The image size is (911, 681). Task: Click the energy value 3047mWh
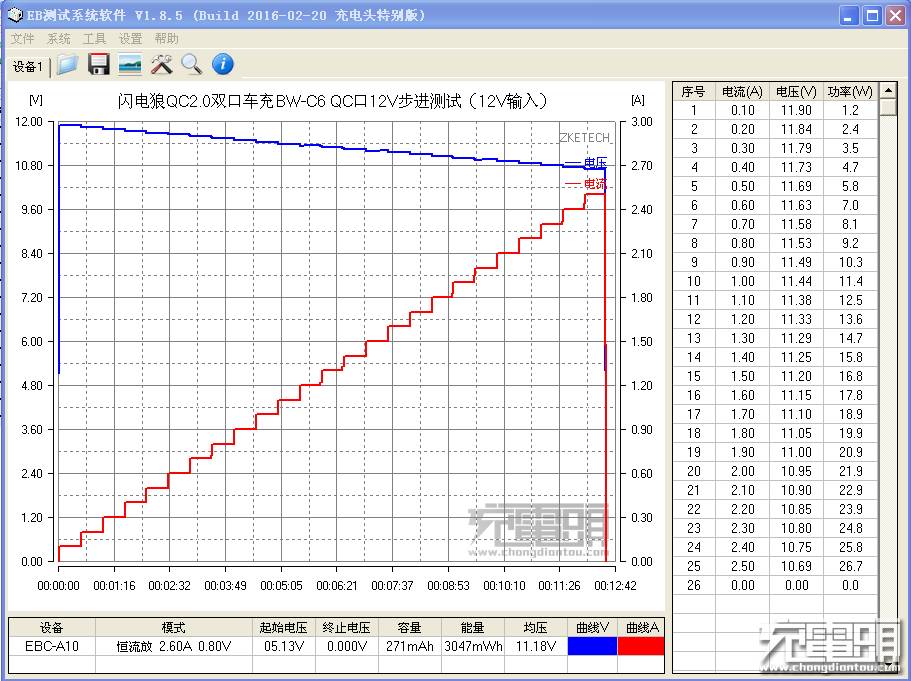click(x=473, y=646)
